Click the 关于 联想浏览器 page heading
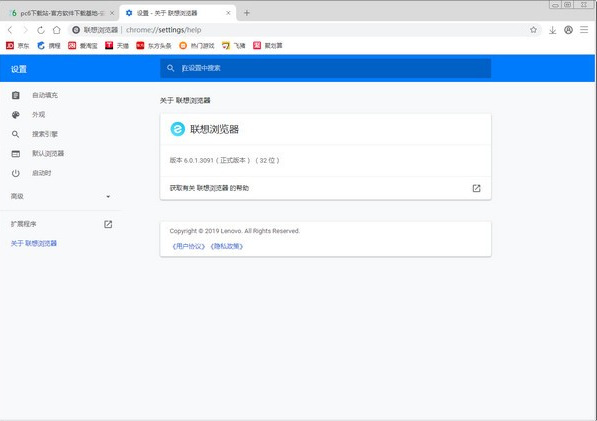This screenshot has height=421, width=597. (185, 100)
